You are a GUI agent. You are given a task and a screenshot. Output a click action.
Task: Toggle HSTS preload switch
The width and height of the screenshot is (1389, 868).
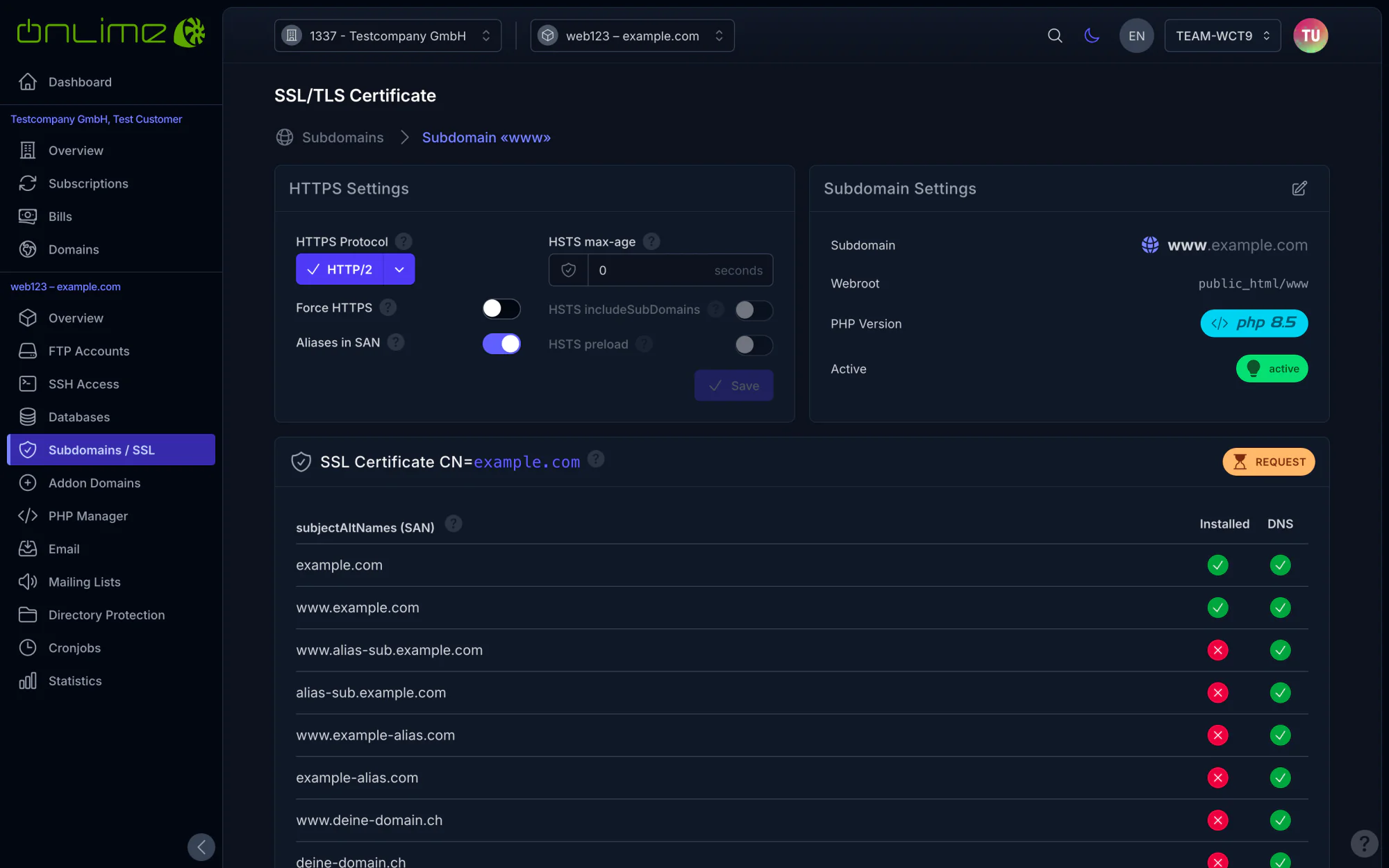(754, 344)
